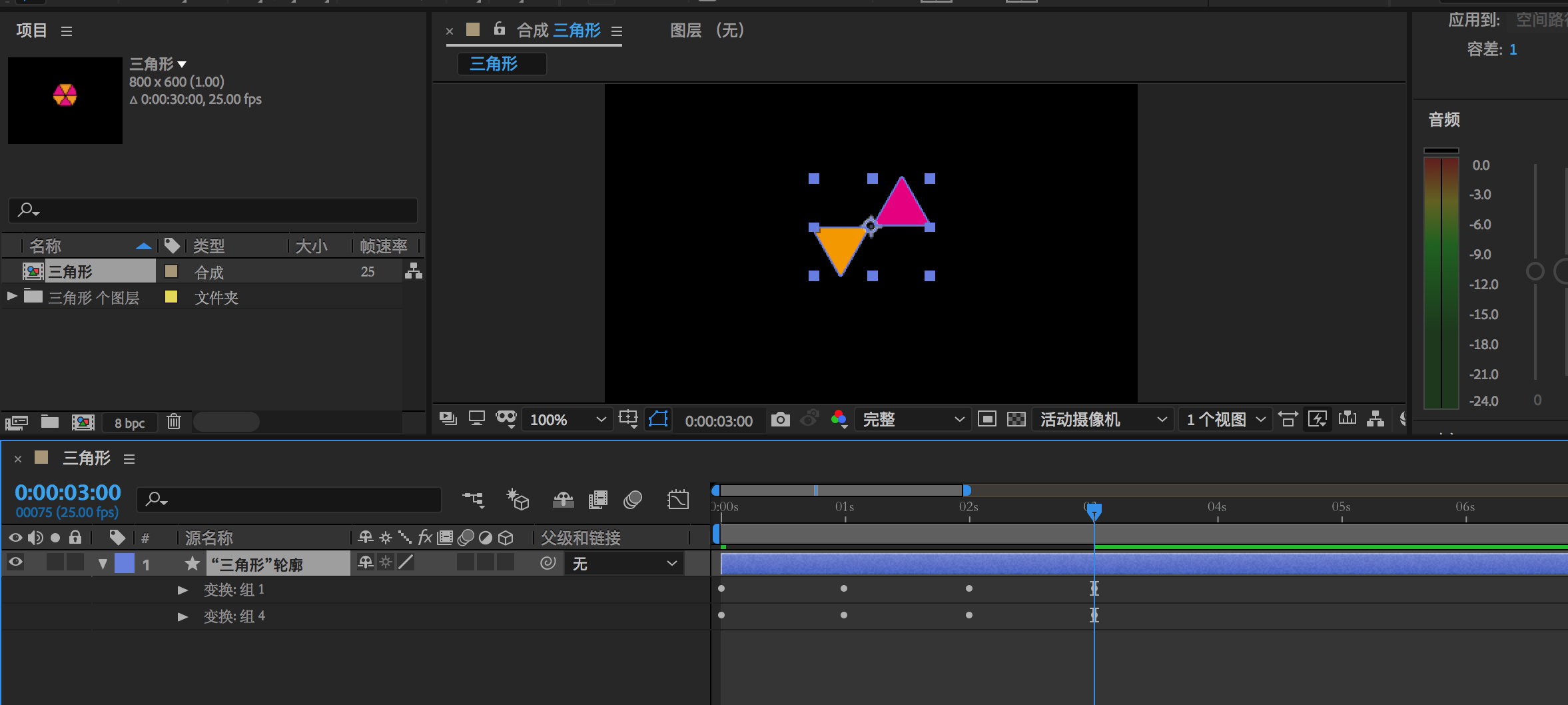Open the composition viewer panel menu
Image resolution: width=1568 pixels, height=705 pixels.
[x=617, y=31]
